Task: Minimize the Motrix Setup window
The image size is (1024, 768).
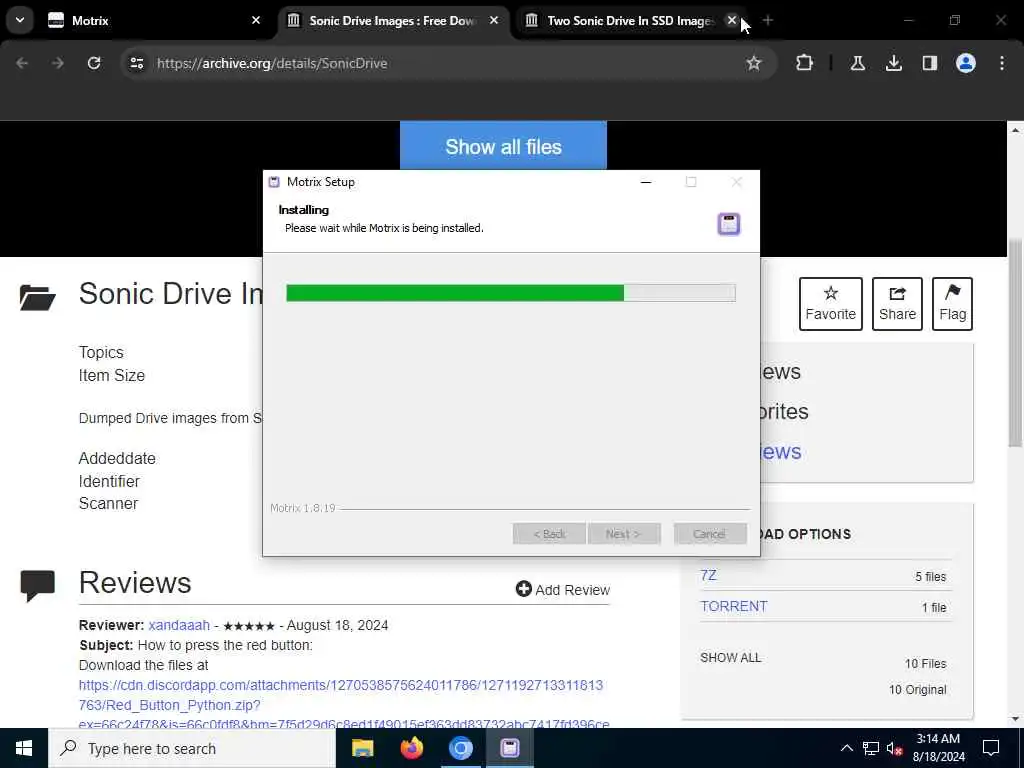Action: [x=646, y=182]
